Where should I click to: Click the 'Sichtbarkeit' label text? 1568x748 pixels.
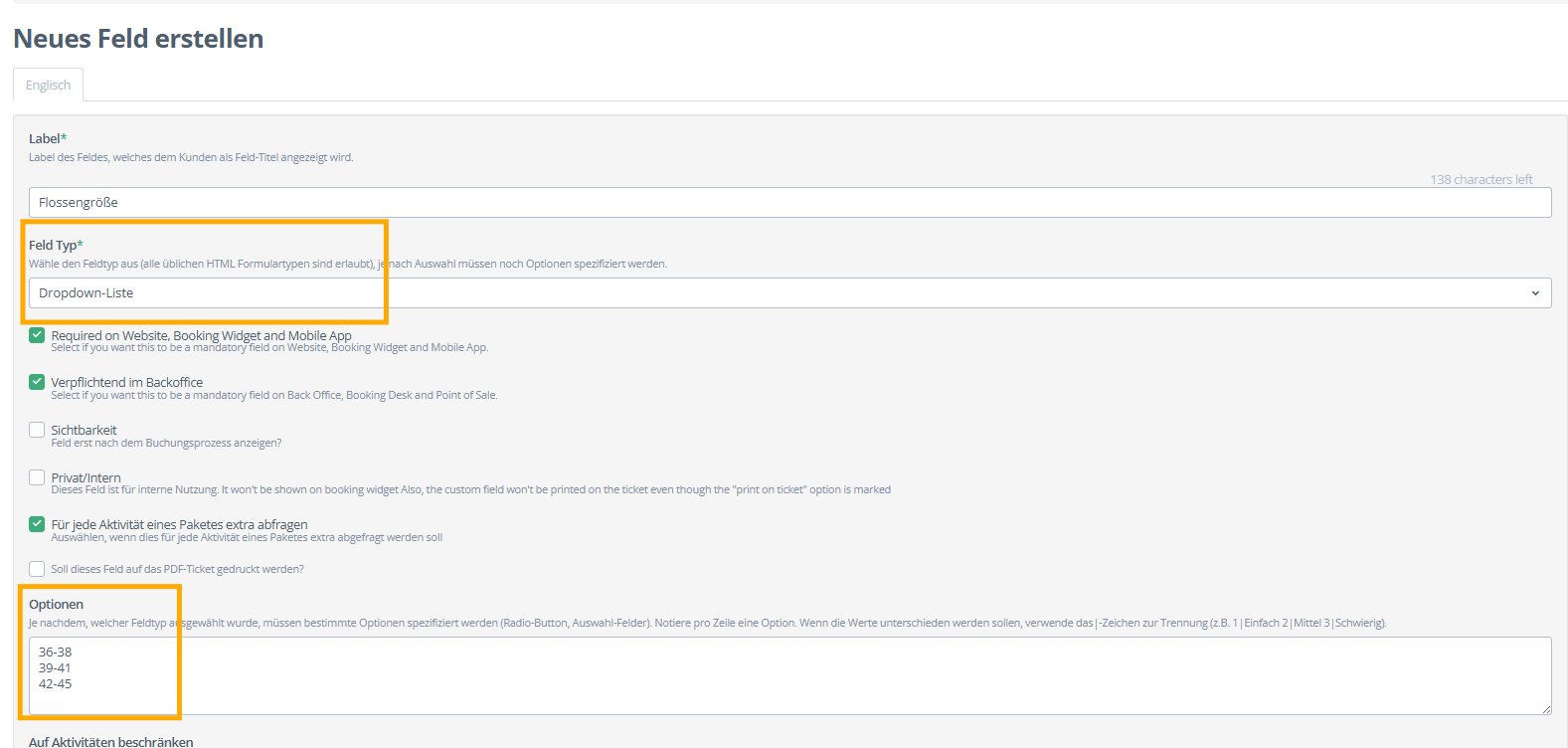[84, 430]
